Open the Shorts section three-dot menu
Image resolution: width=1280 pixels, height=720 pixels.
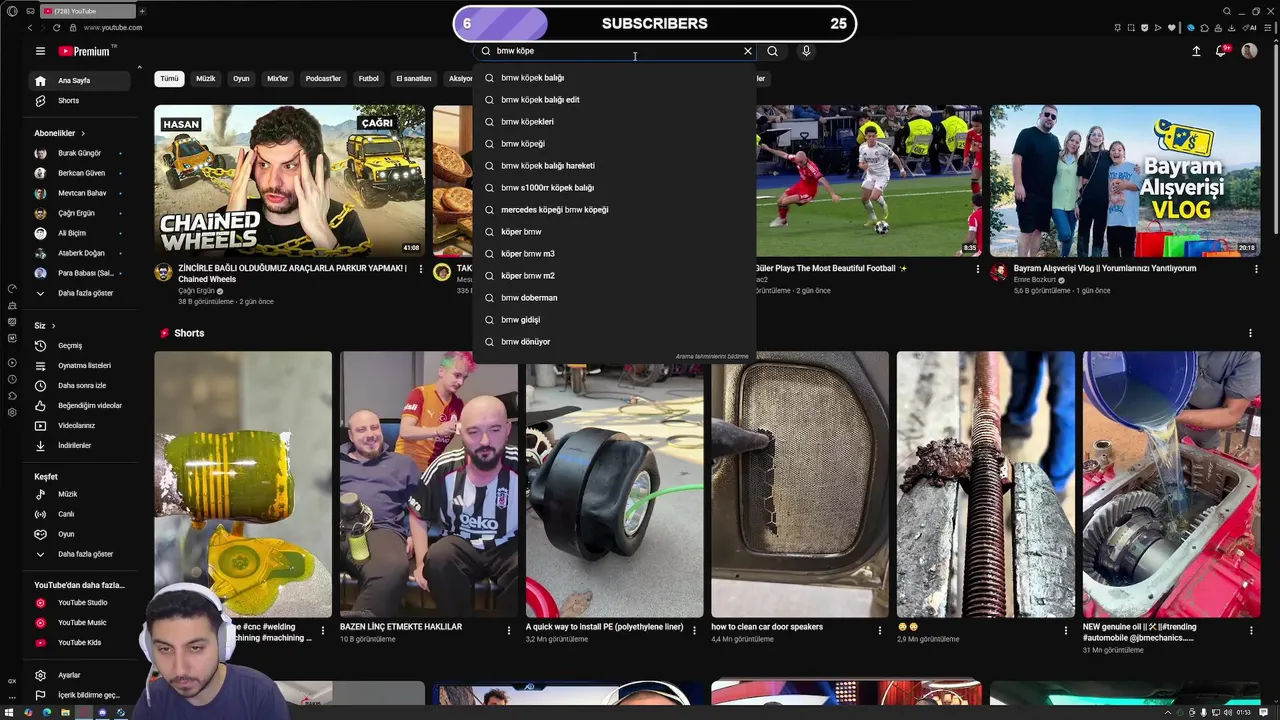[1250, 333]
